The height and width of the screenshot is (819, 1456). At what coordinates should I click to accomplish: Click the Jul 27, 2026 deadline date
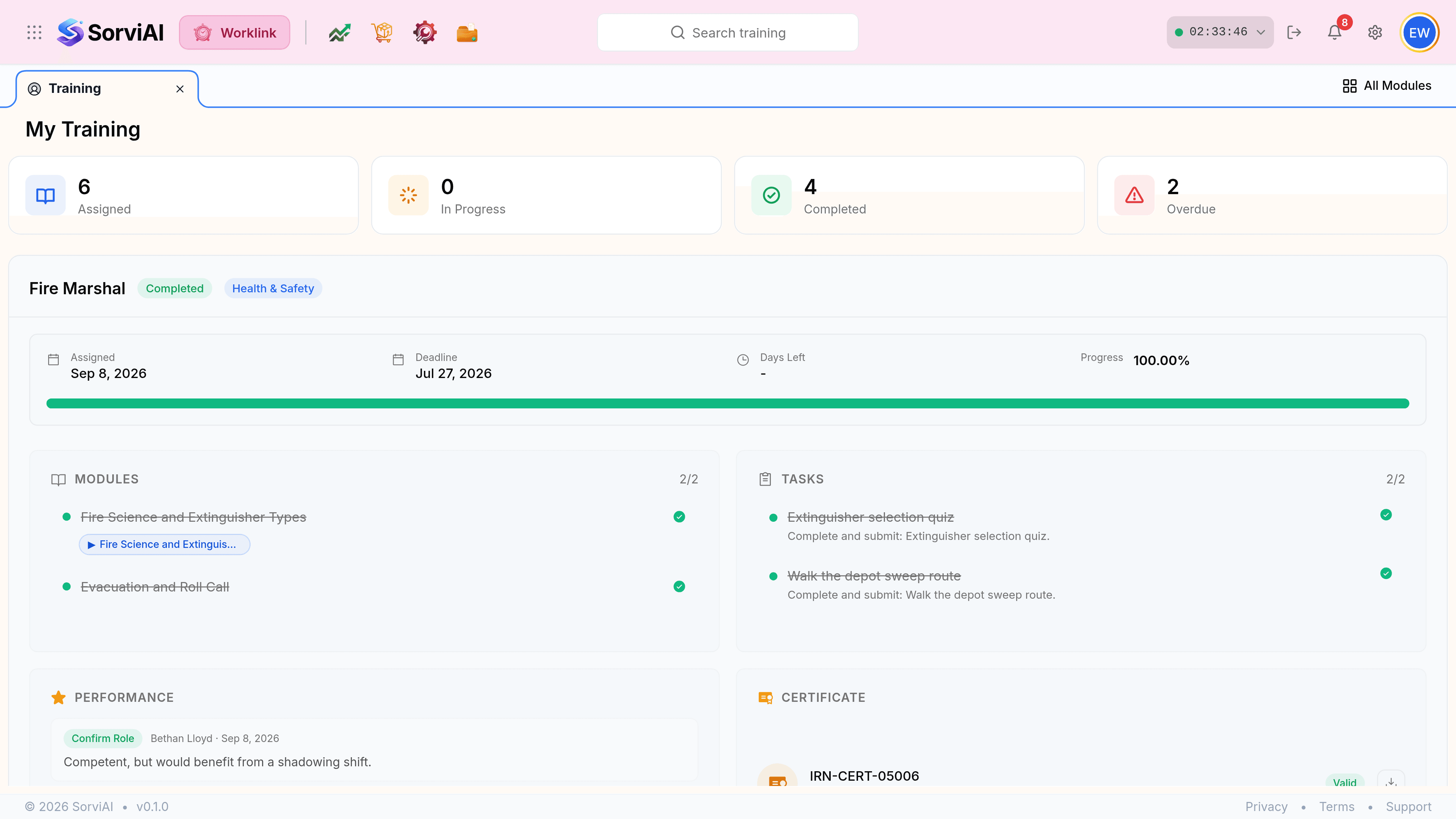[453, 373]
